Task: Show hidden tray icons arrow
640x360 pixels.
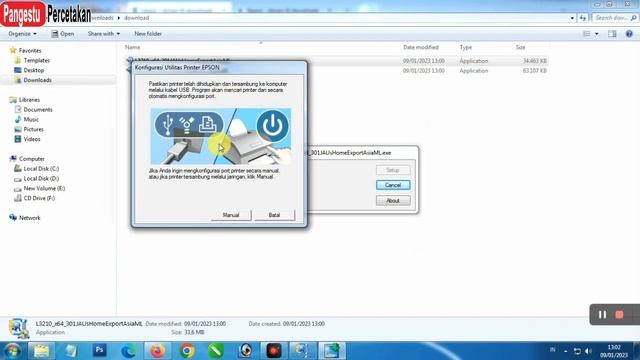Action: tap(566, 351)
